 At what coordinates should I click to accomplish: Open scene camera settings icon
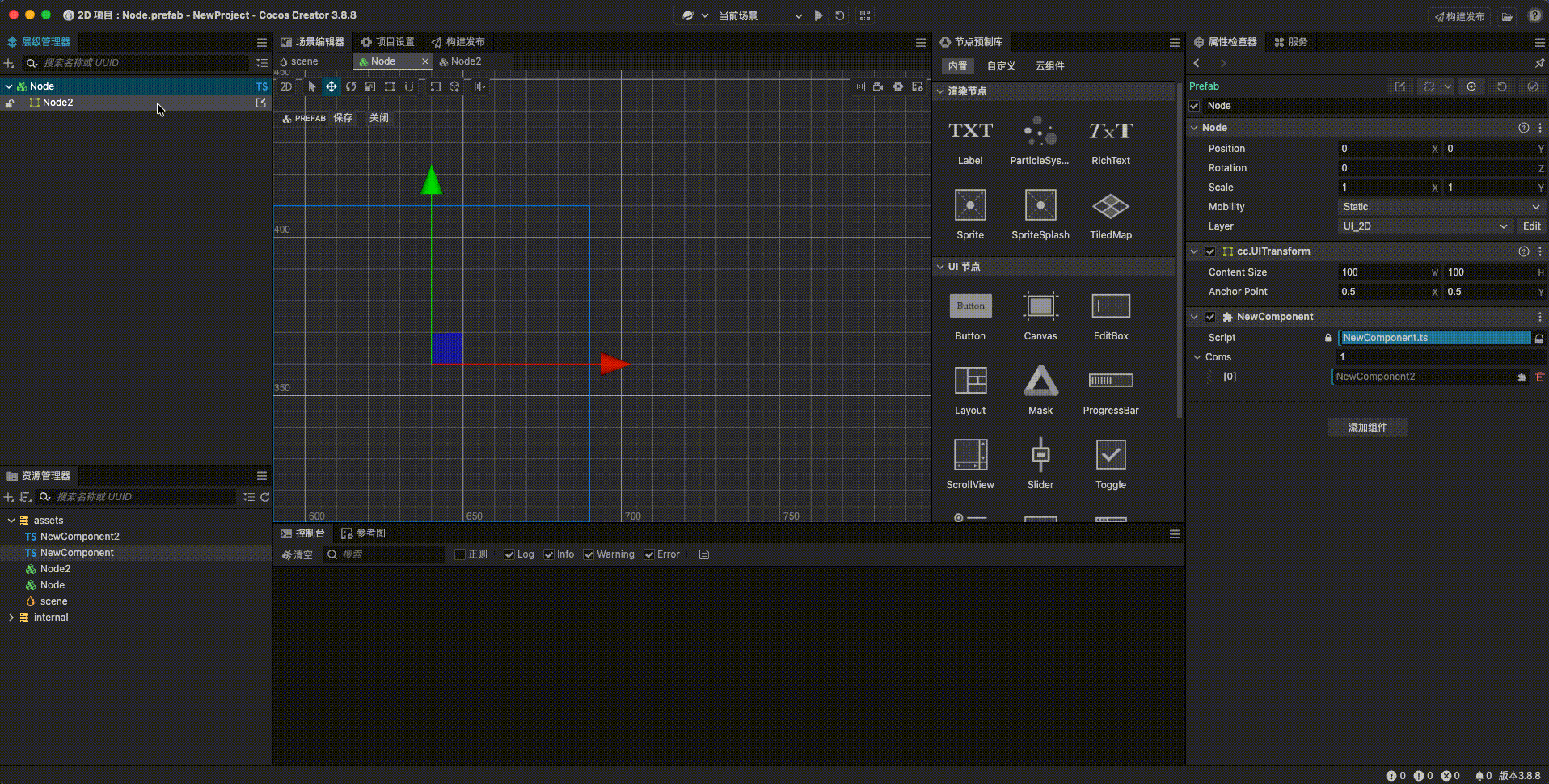878,86
